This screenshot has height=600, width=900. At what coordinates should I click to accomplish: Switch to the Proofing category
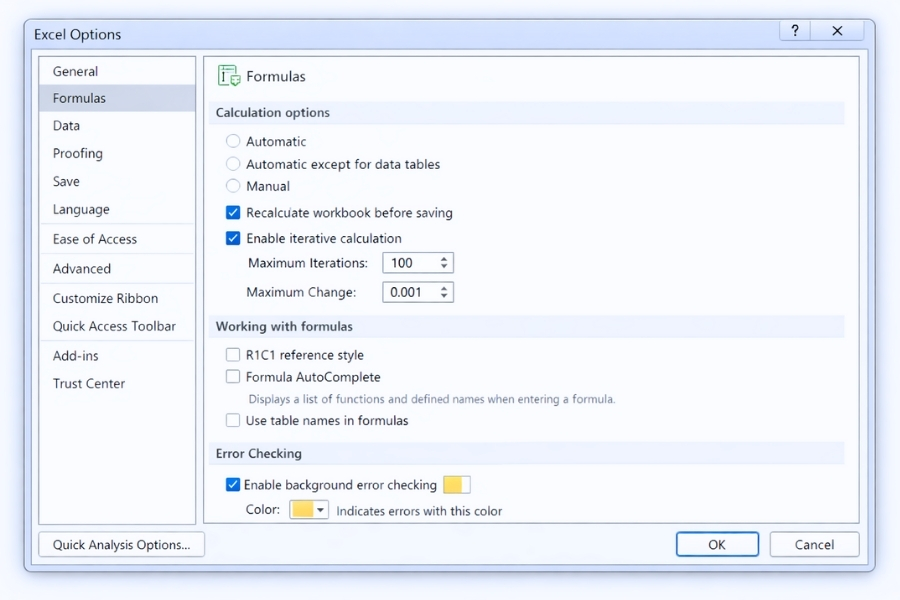click(77, 153)
